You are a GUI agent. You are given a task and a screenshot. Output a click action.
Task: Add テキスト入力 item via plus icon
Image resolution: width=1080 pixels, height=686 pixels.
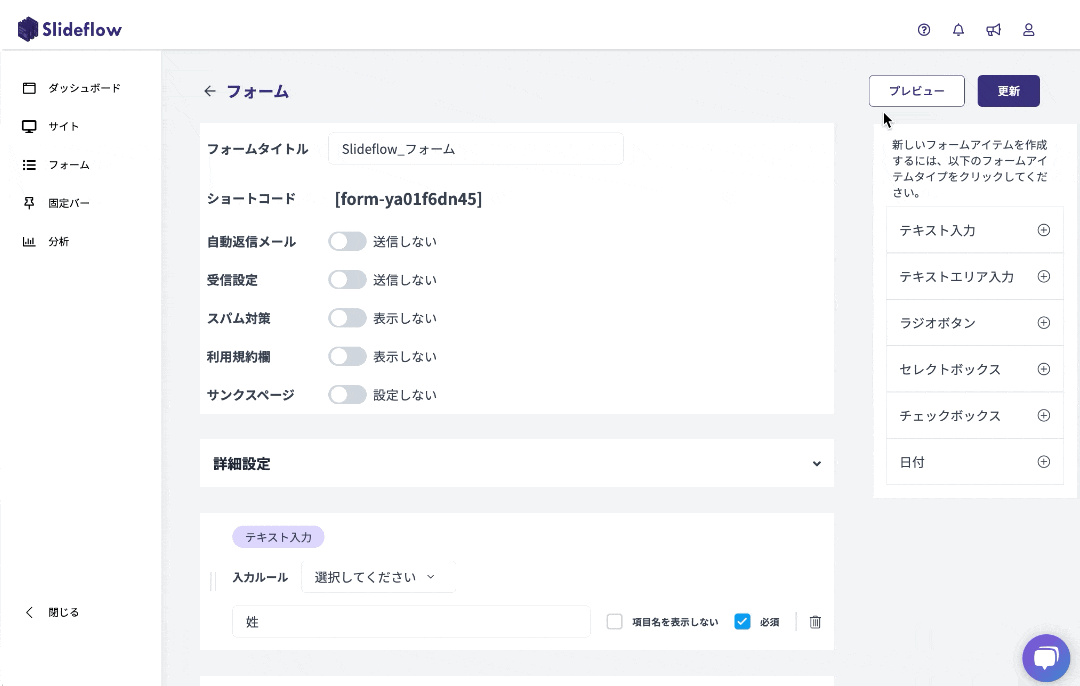[1043, 230]
